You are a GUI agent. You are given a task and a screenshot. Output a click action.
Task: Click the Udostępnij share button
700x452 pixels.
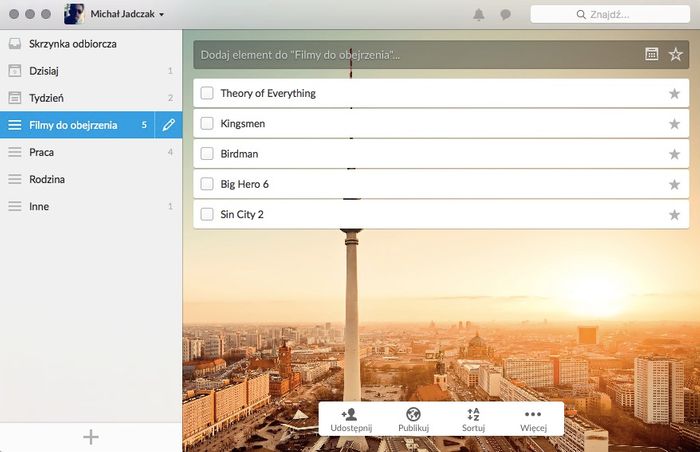point(350,419)
